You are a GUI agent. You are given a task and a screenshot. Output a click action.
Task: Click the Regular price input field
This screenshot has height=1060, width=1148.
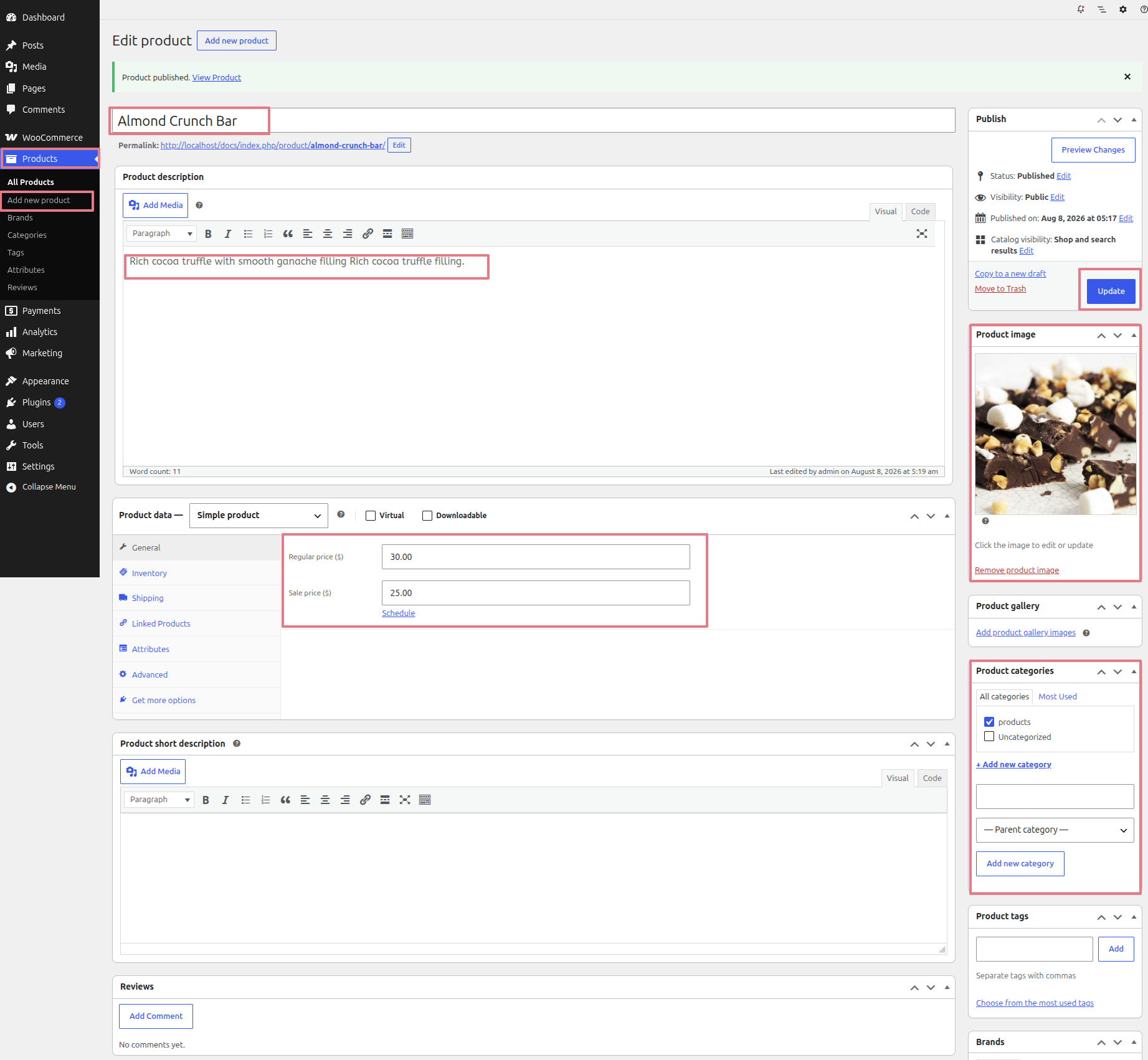point(536,557)
